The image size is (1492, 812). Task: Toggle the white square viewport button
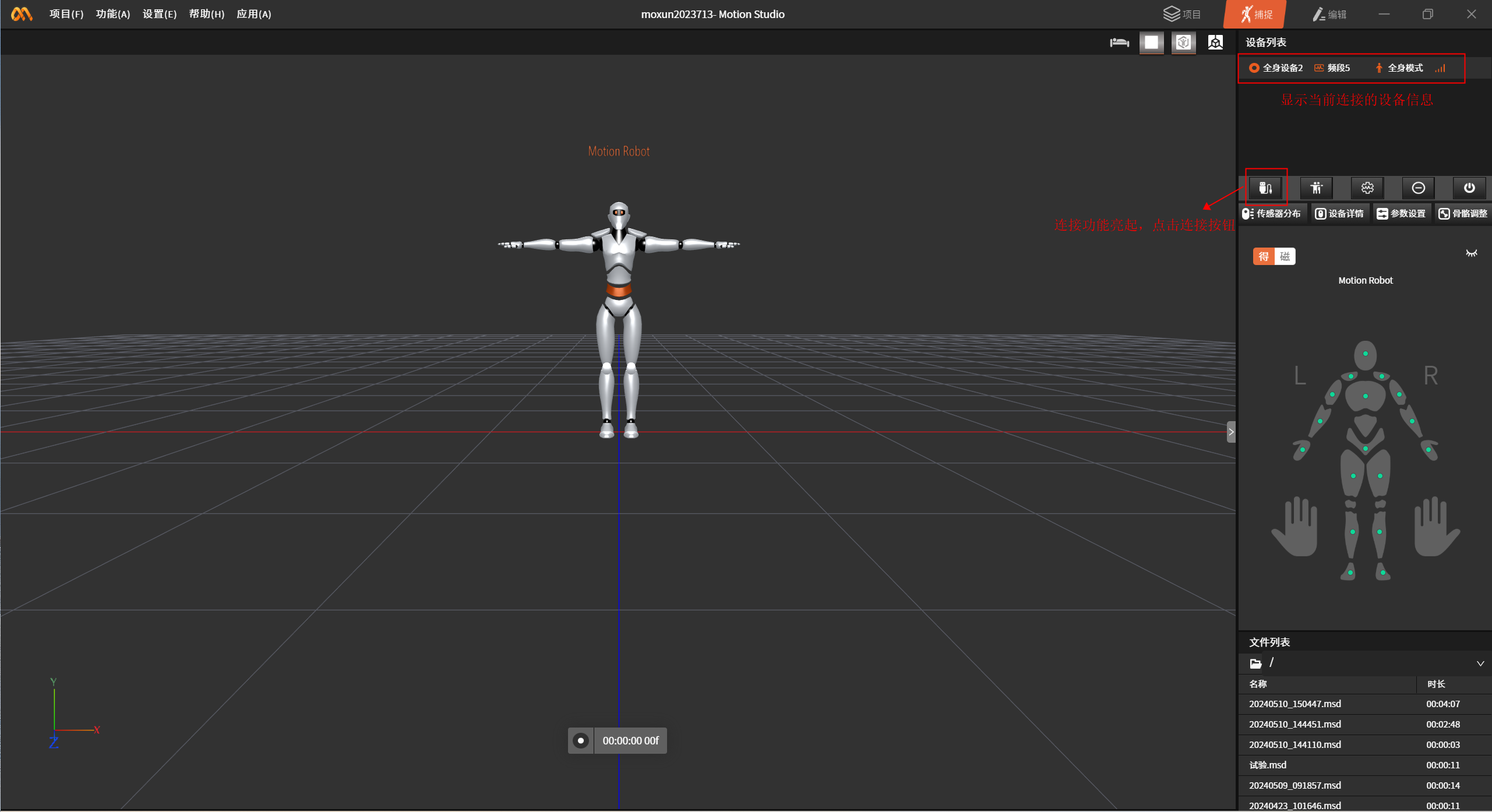[1151, 43]
